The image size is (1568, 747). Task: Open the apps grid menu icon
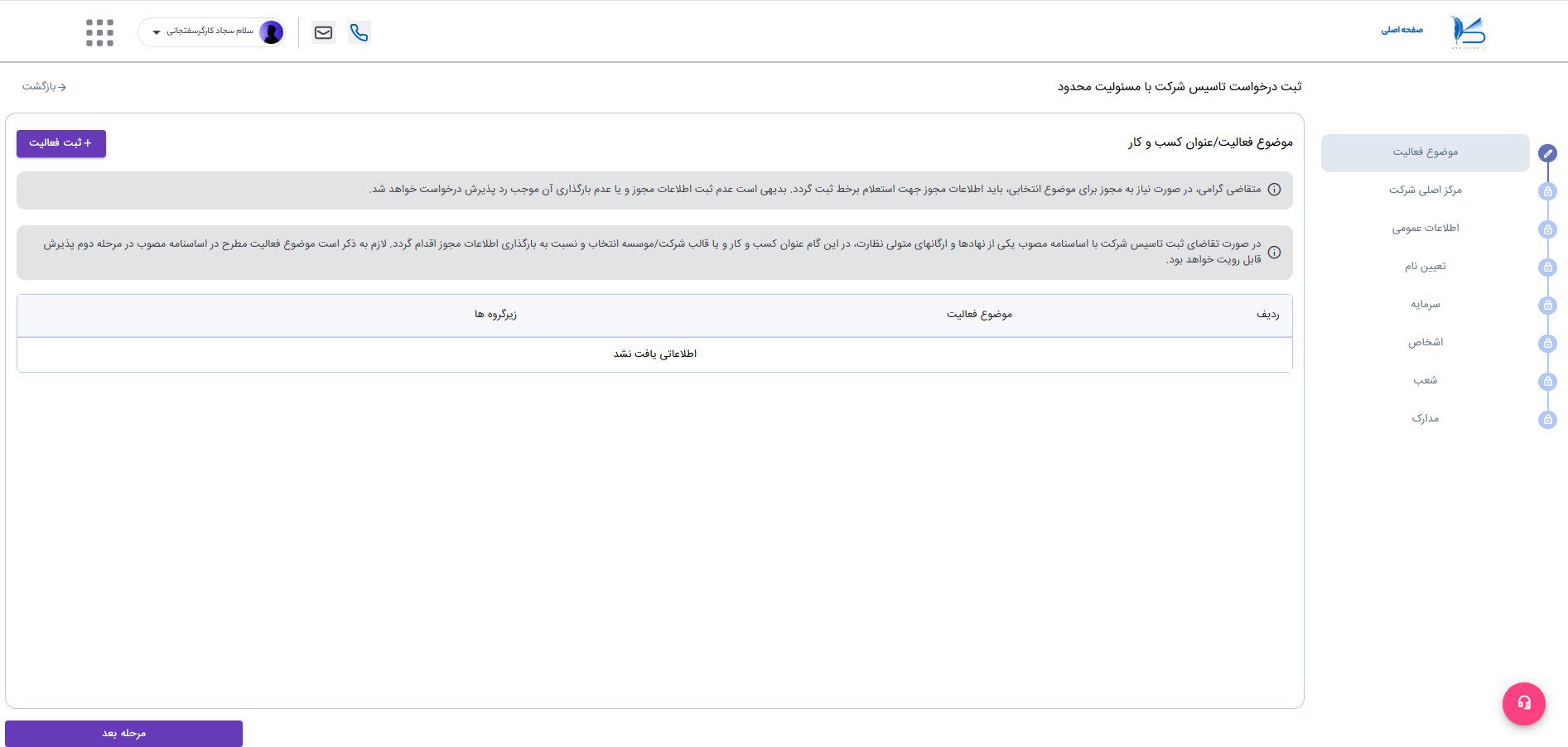pyautogui.click(x=99, y=32)
